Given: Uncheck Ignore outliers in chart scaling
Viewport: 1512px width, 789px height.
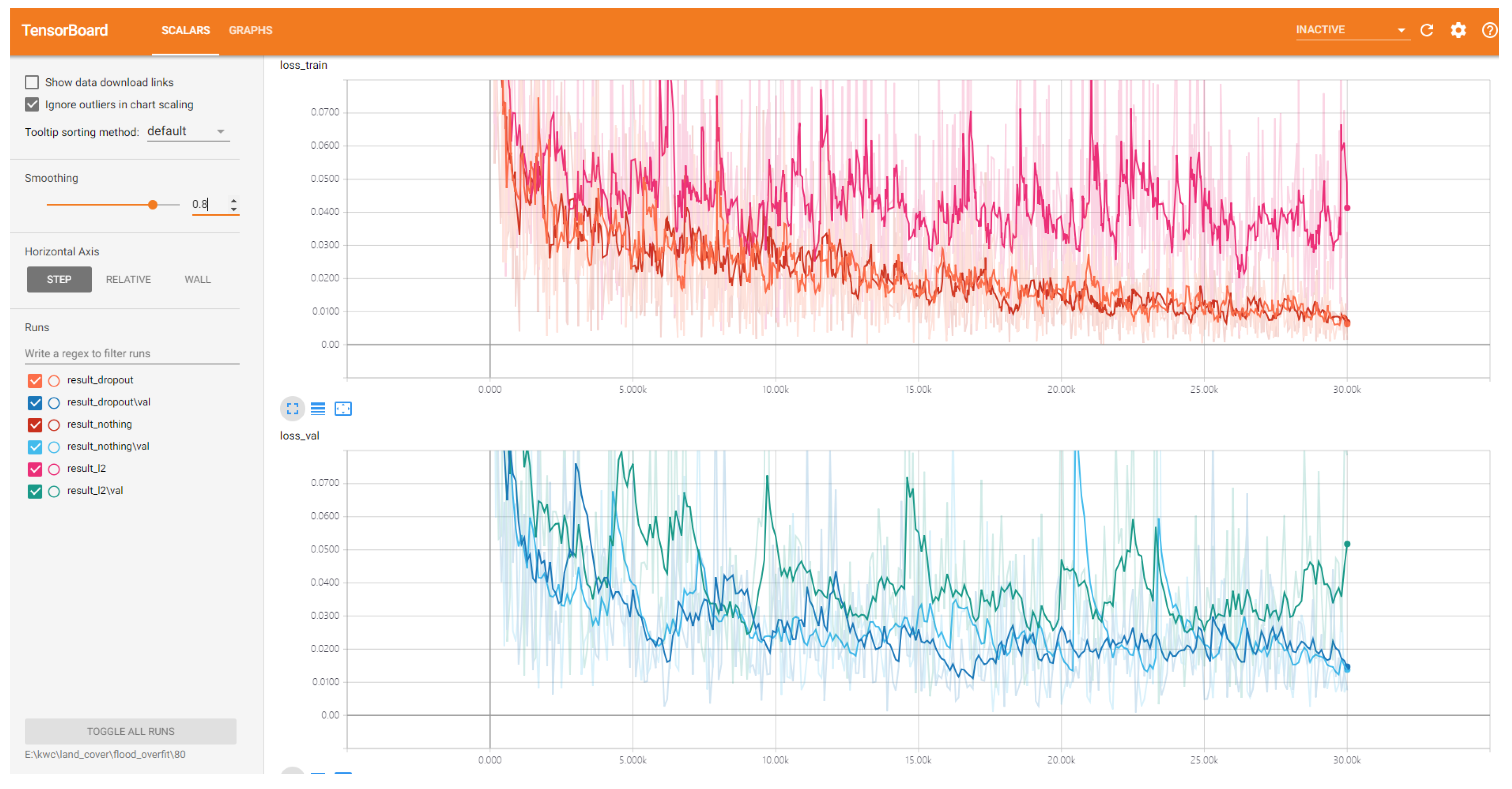Looking at the screenshot, I should (32, 104).
